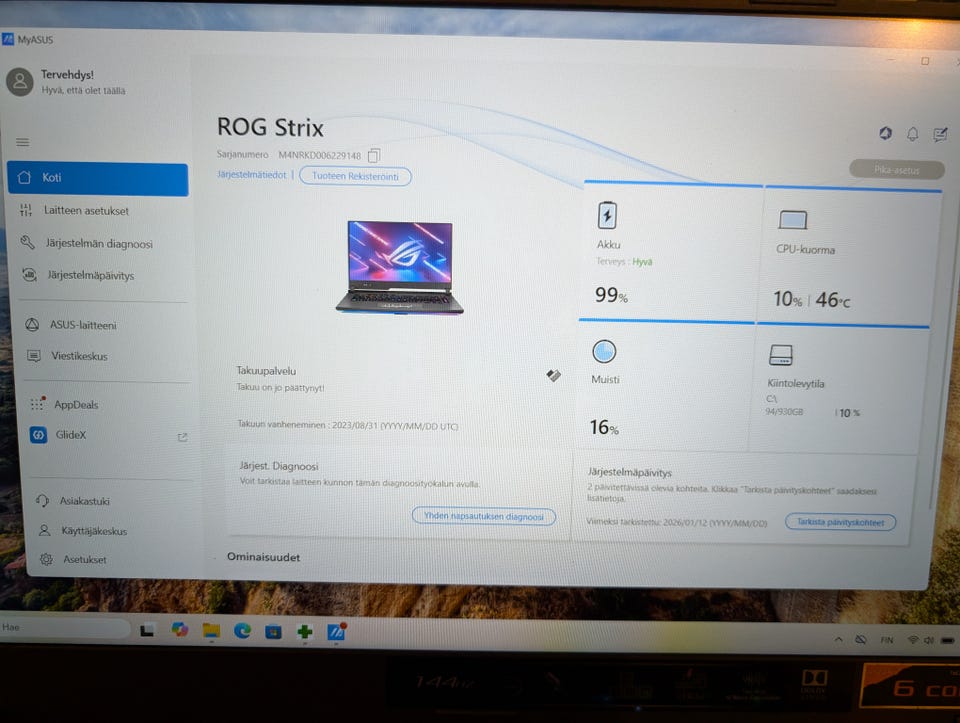
Task: Open Copilot from the taskbar
Action: coord(180,629)
